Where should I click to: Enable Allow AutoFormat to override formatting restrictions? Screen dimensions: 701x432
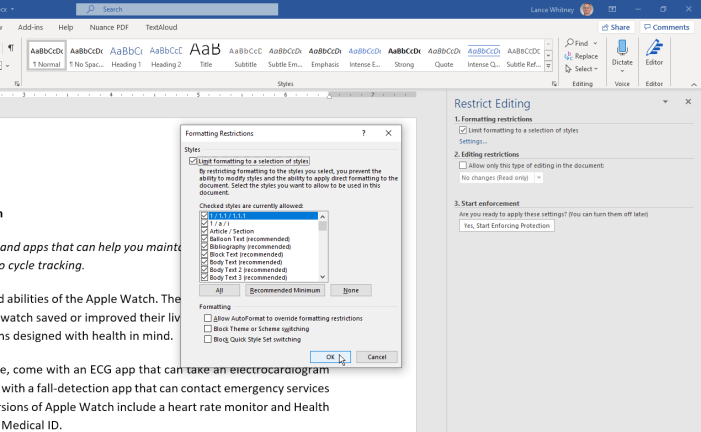coord(207,318)
